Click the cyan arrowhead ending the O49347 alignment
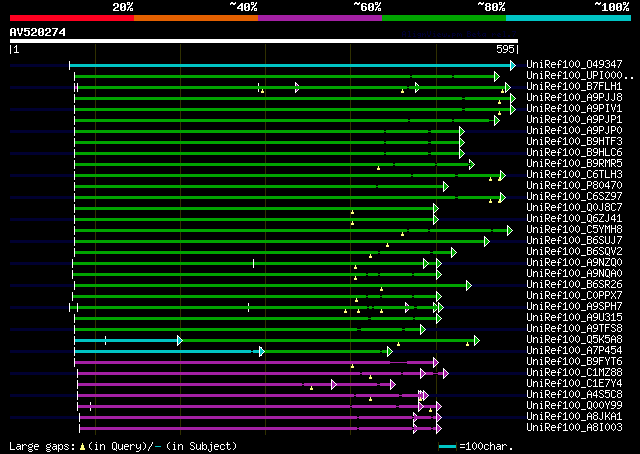 coord(513,65)
